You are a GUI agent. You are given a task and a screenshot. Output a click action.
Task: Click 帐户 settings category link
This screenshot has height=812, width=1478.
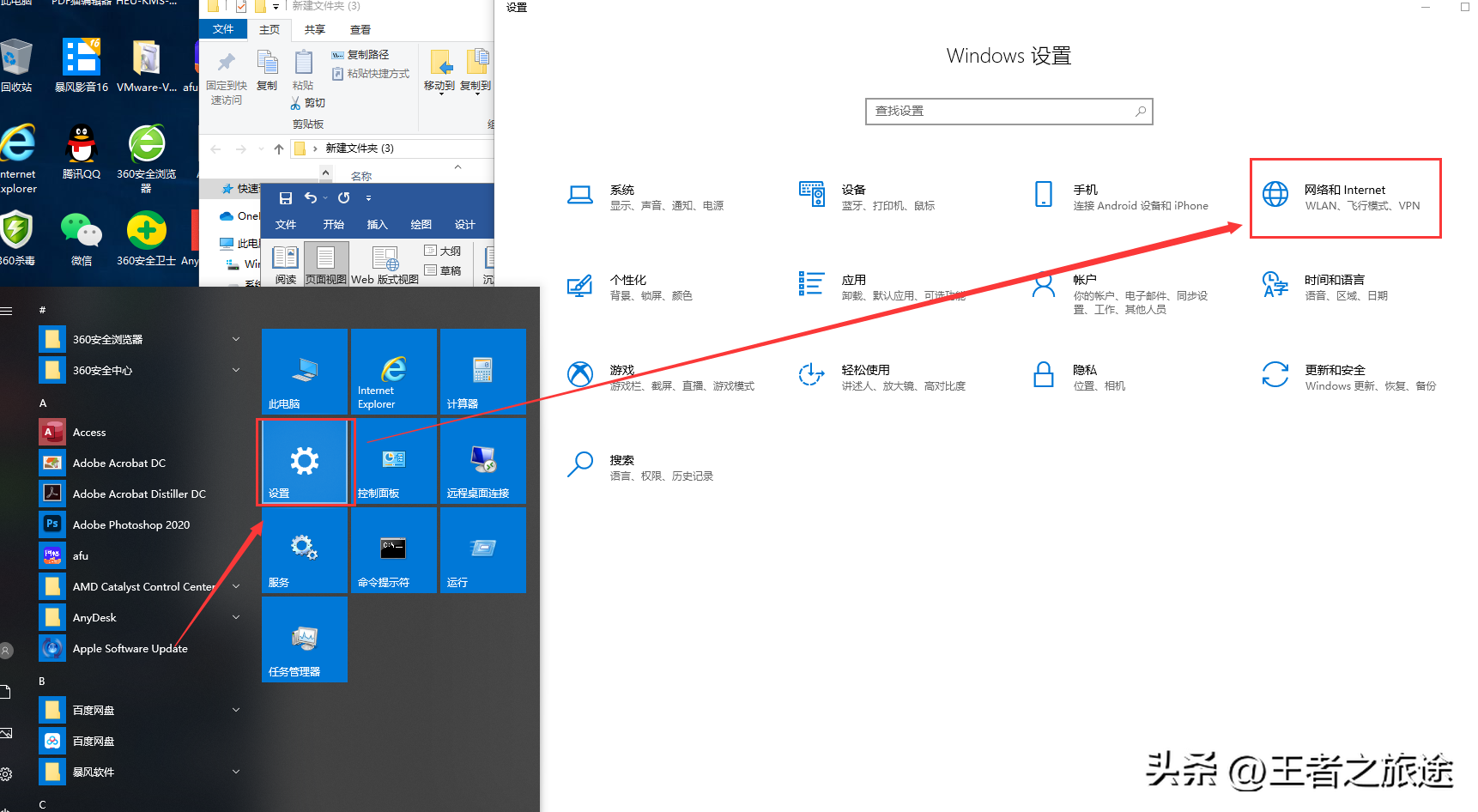(1120, 294)
